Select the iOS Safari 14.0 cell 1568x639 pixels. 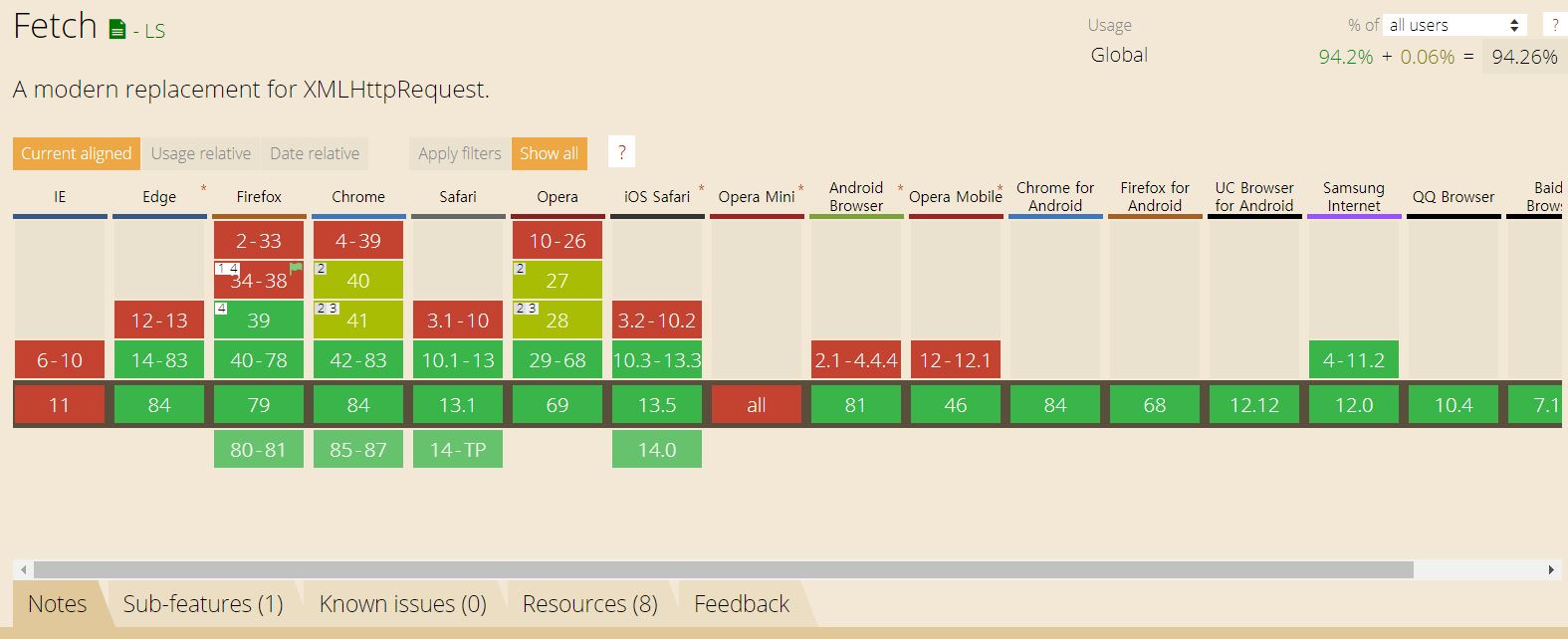[657, 449]
